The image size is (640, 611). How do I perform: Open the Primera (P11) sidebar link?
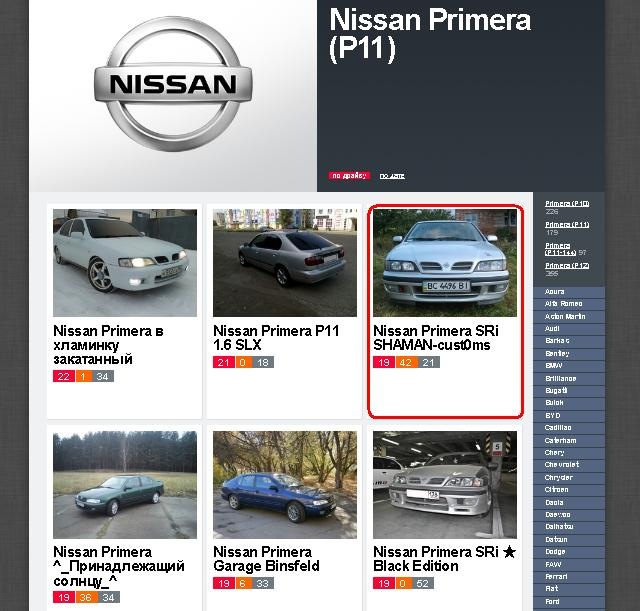[567, 224]
